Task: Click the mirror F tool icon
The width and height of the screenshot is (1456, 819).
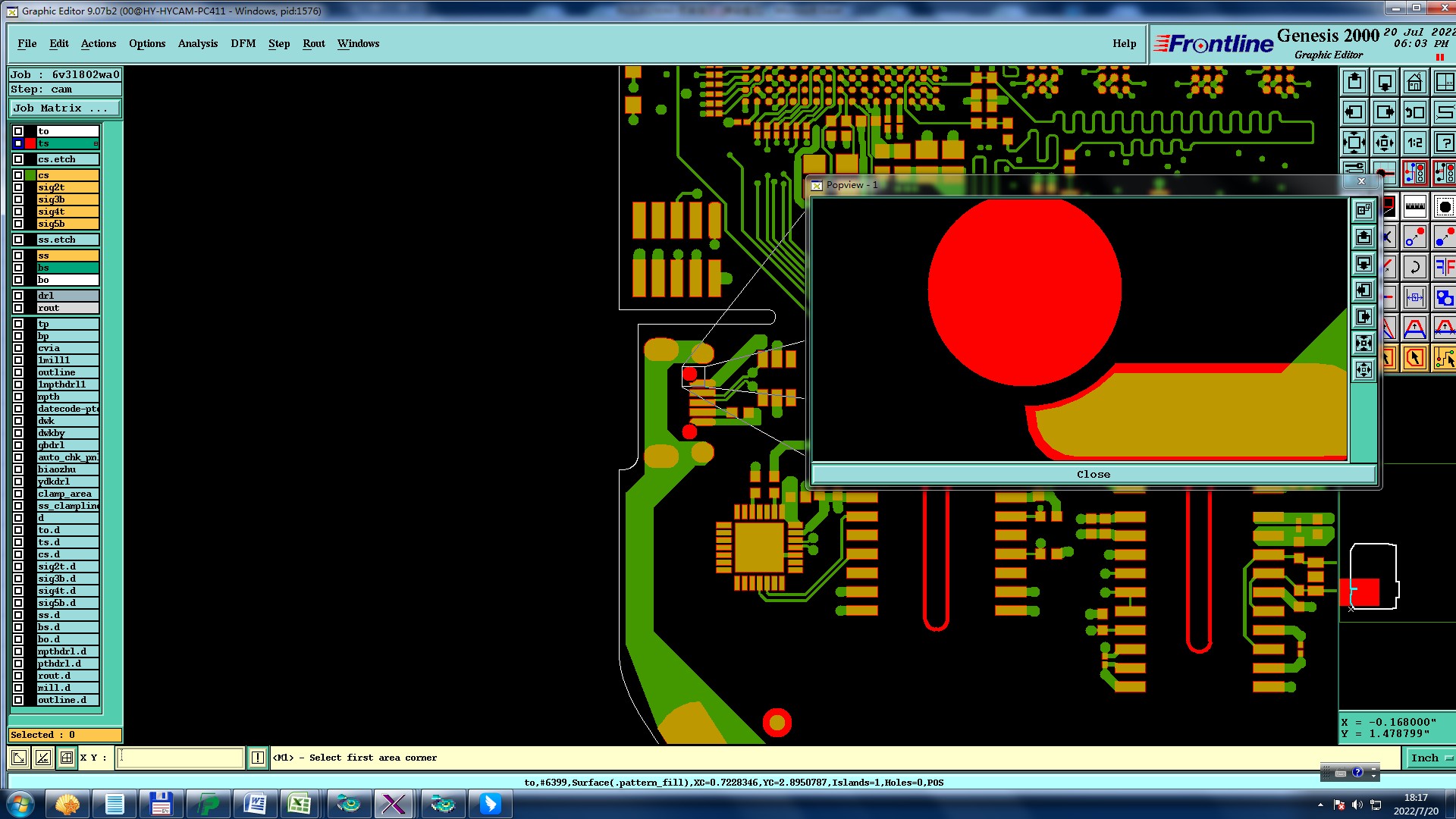Action: click(1445, 267)
